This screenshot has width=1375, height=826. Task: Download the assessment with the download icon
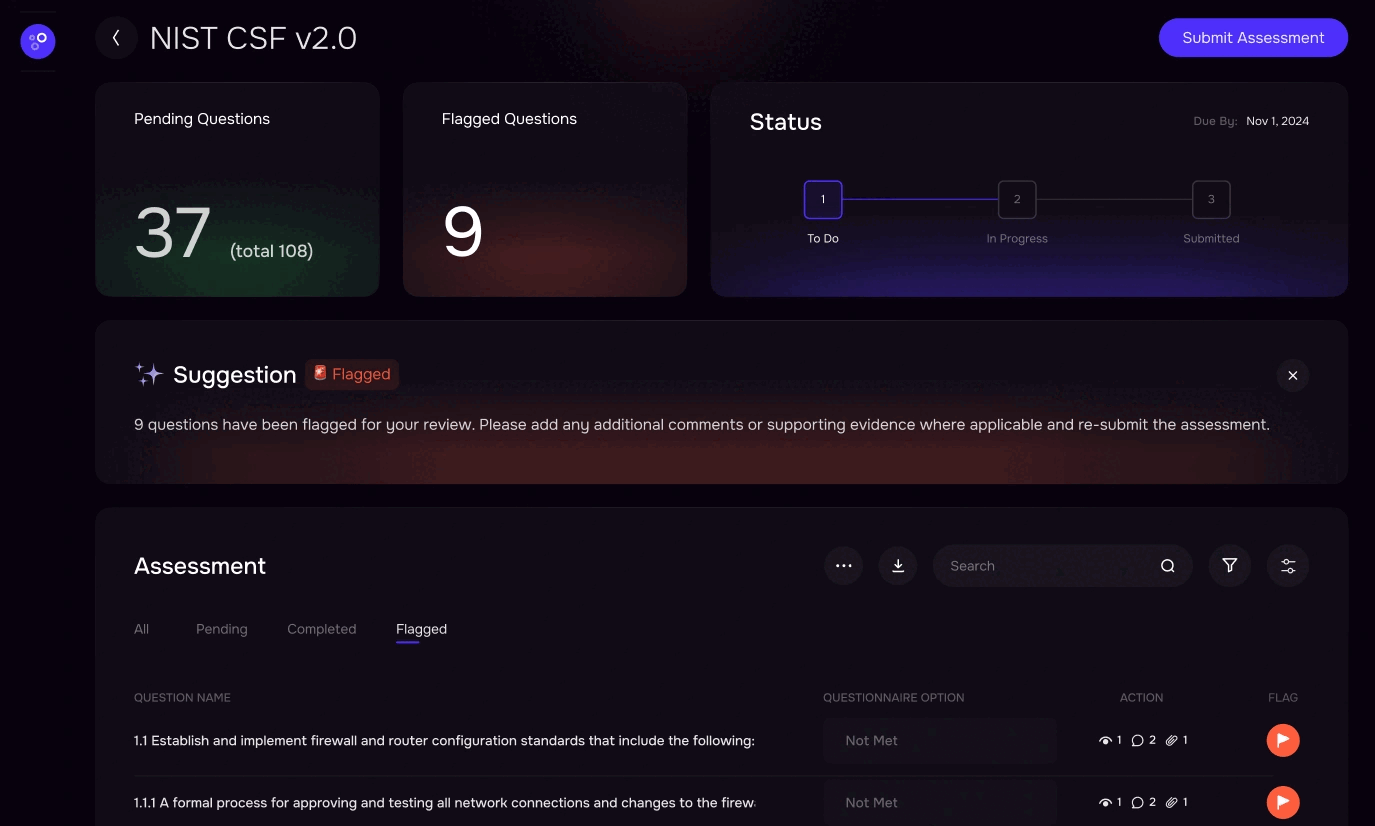pos(898,566)
